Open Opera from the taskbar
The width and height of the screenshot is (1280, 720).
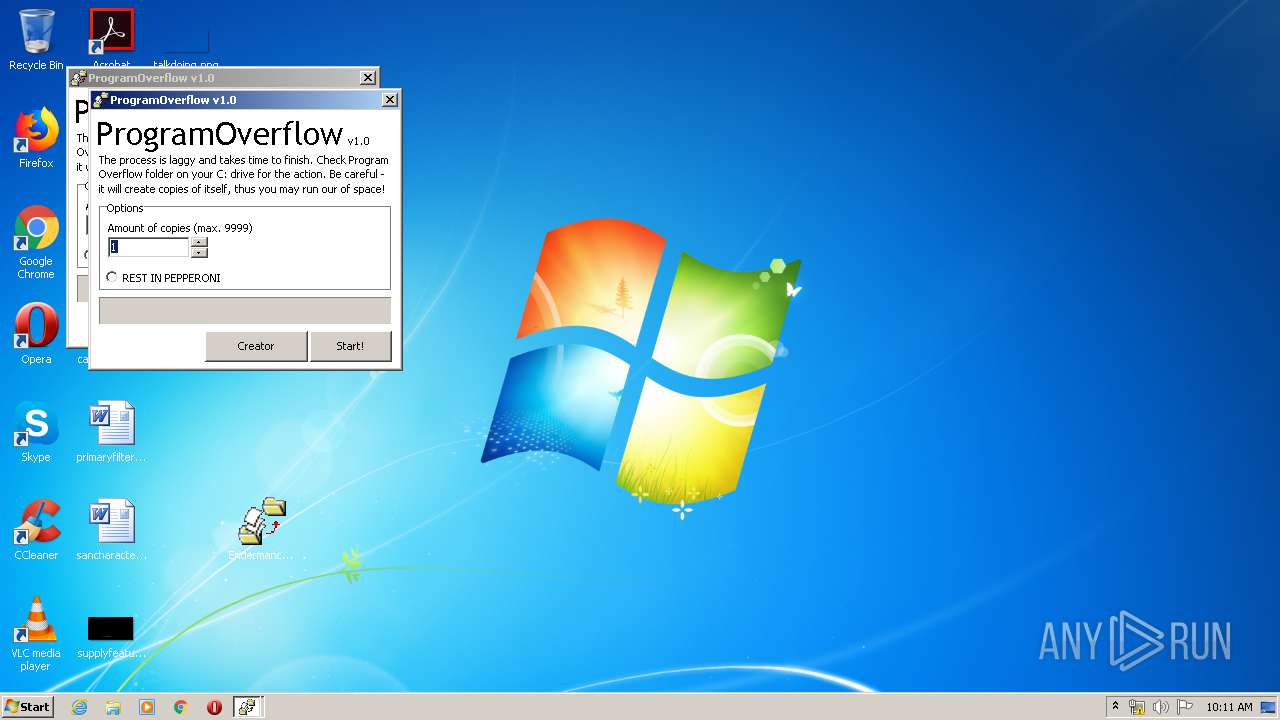point(214,707)
